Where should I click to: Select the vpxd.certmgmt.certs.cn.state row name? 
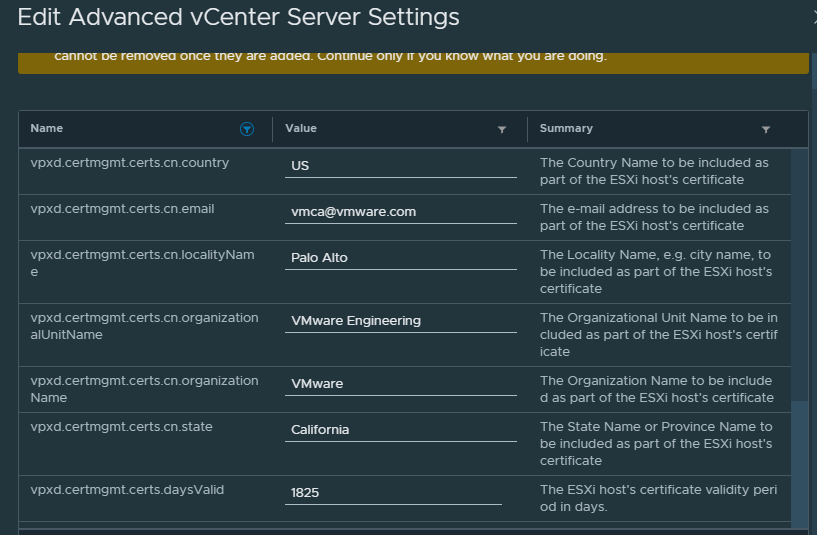click(x=121, y=427)
